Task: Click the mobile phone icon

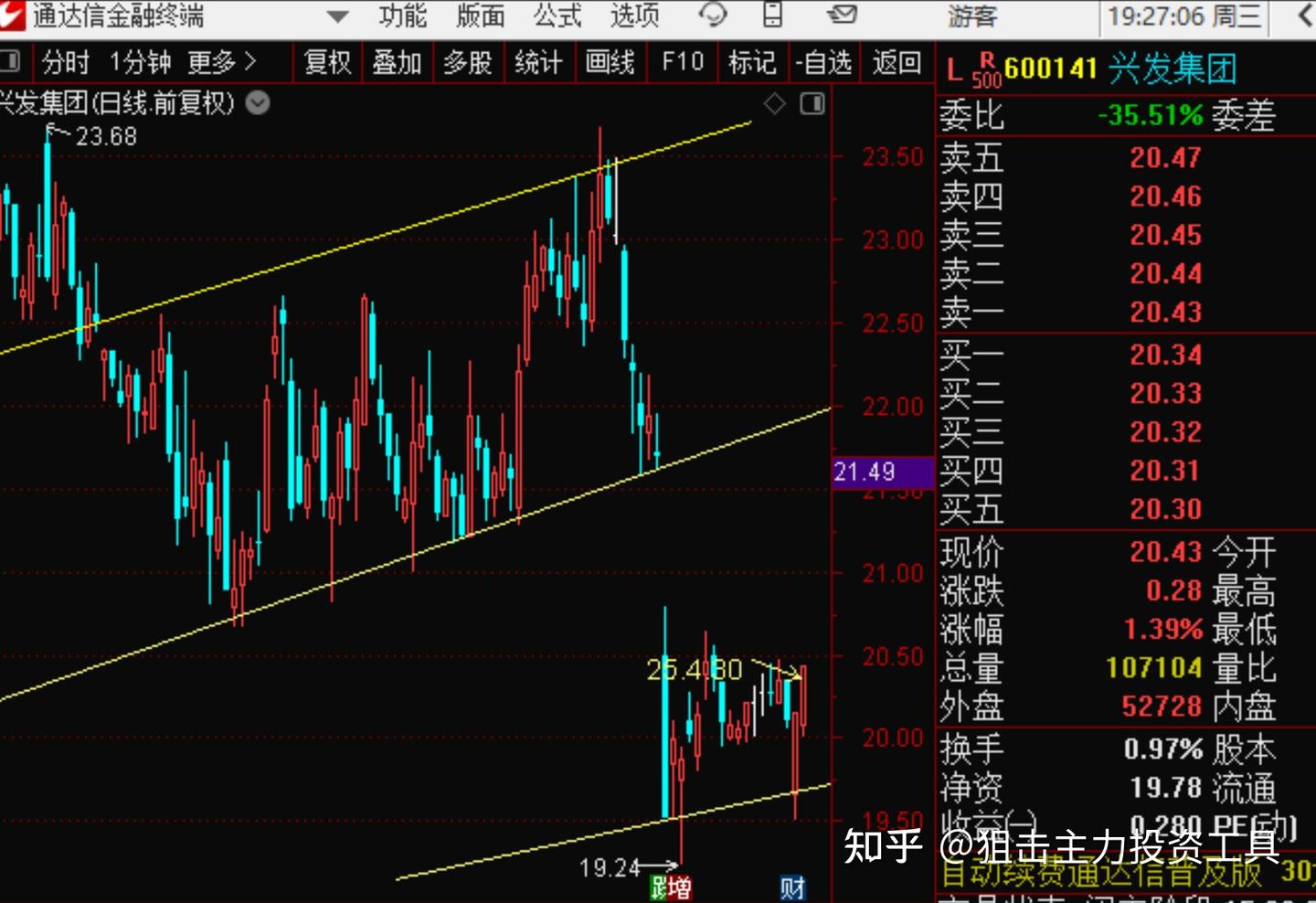Action: tap(772, 15)
